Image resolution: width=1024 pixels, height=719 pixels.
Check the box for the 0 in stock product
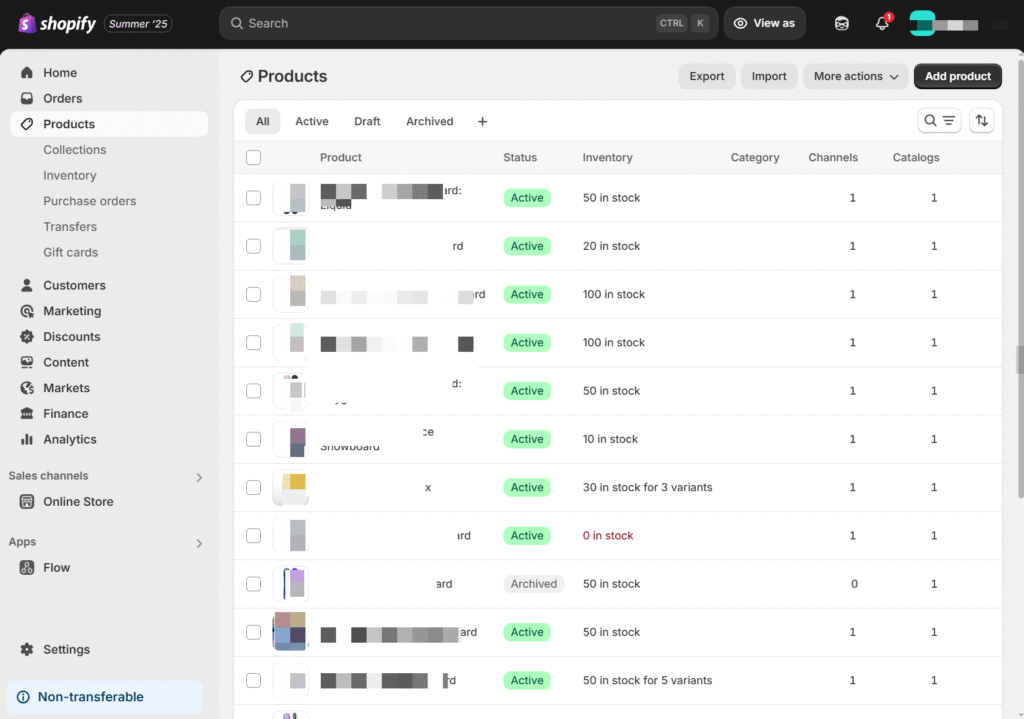tap(253, 536)
